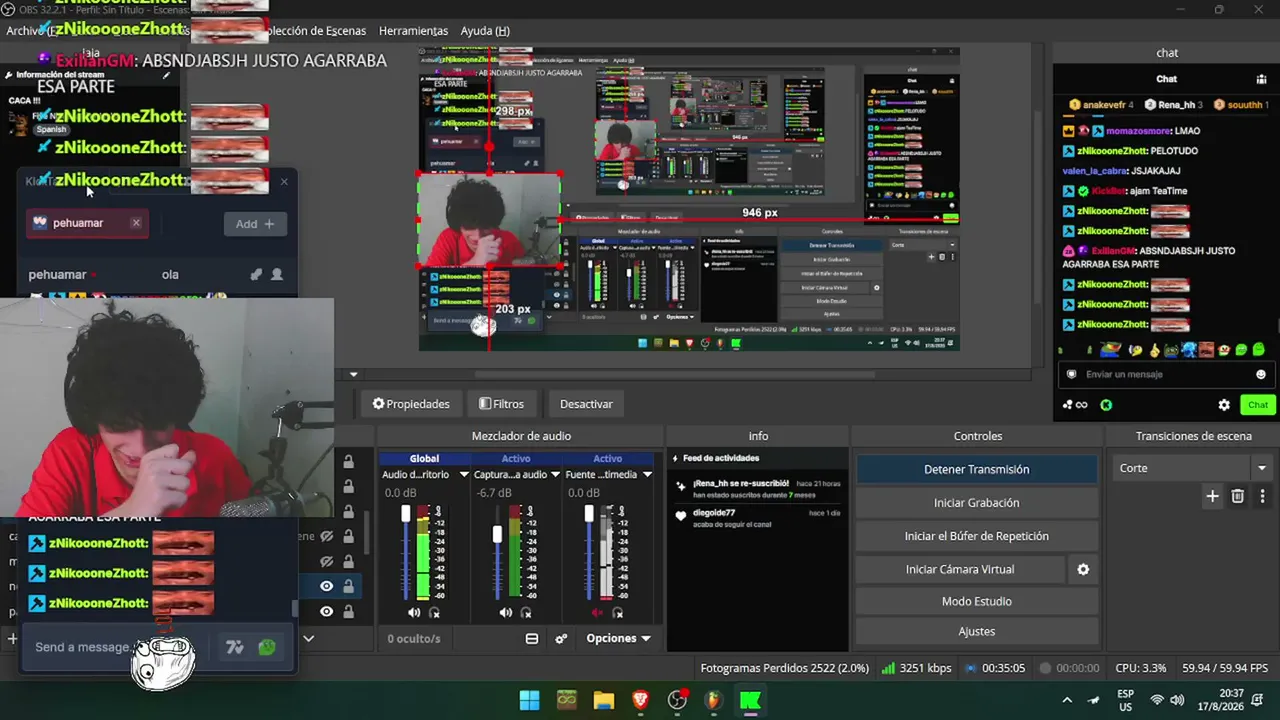Screen dimensions: 1280x720
Task: Toggle monitoring headphones for Audio del escritorio
Action: tap(435, 612)
